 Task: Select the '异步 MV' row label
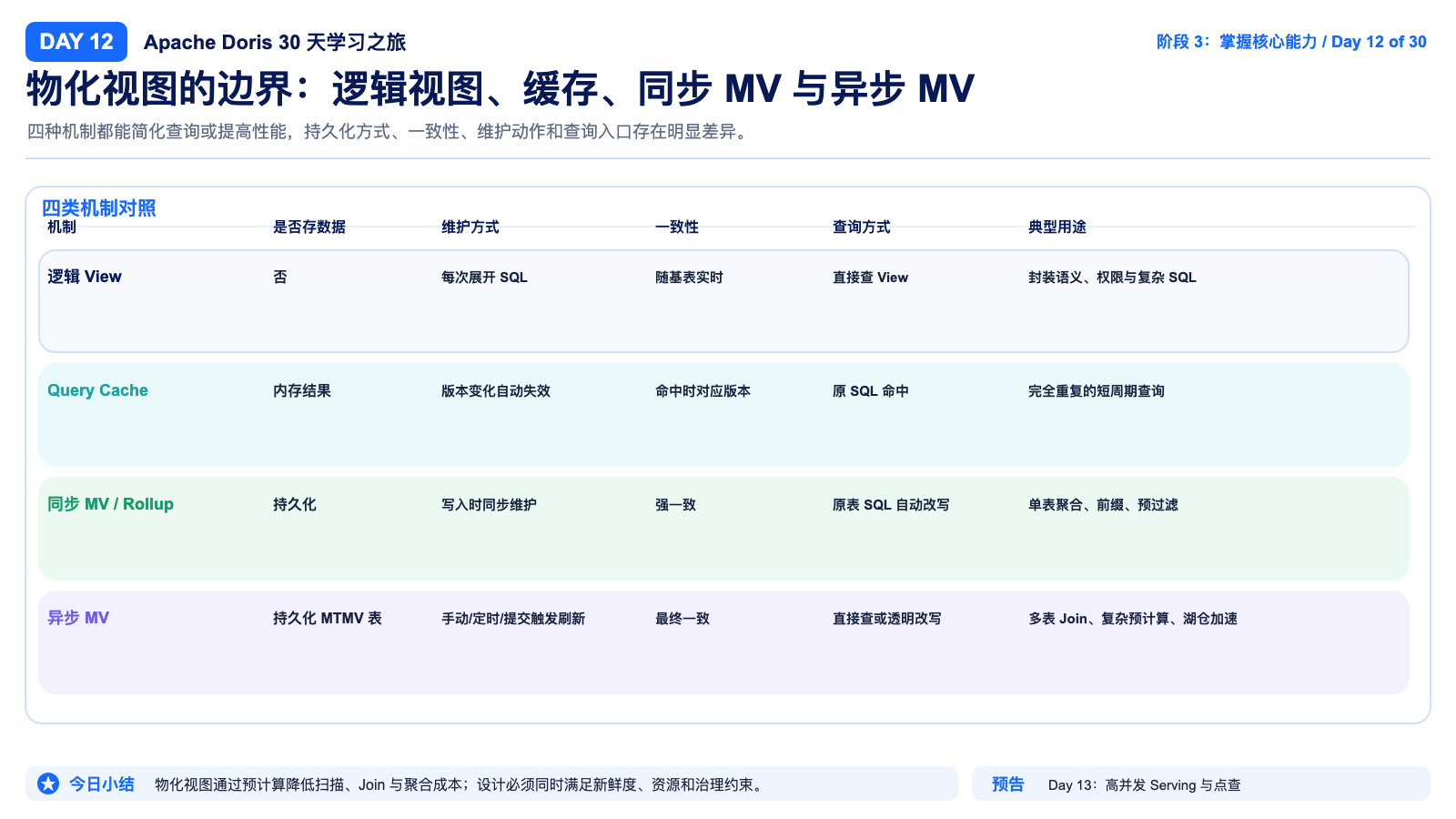click(78, 618)
